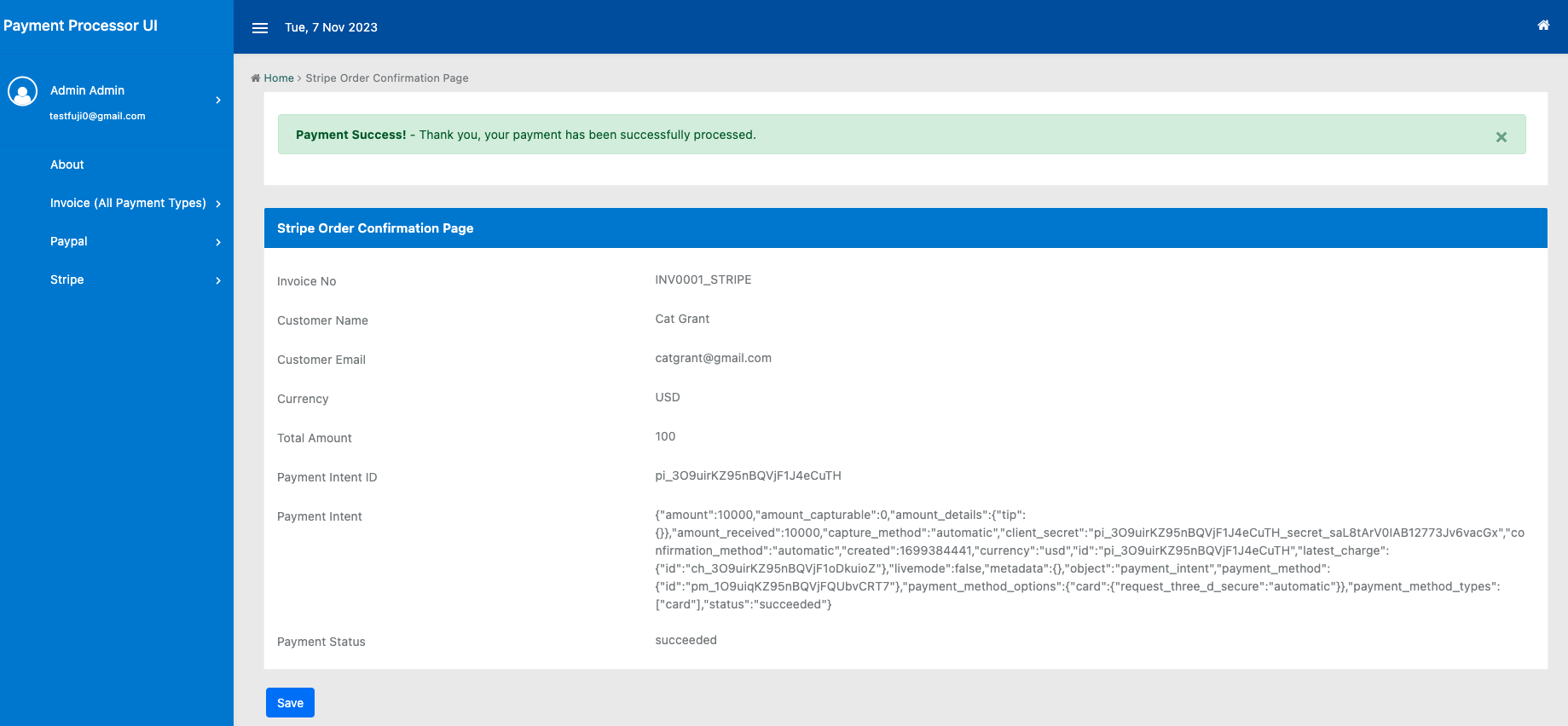The height and width of the screenshot is (726, 1568).
Task: Follow the Home breadcrumb link
Action: click(x=279, y=78)
